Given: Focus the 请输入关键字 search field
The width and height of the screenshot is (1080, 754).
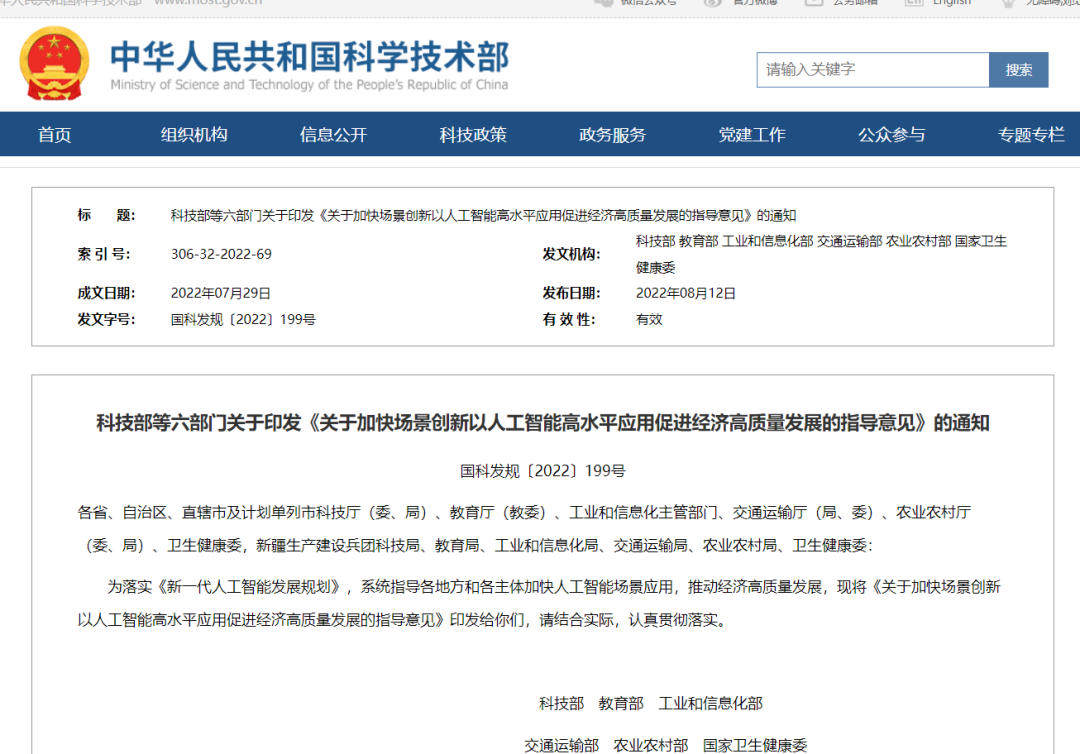Looking at the screenshot, I should [873, 70].
